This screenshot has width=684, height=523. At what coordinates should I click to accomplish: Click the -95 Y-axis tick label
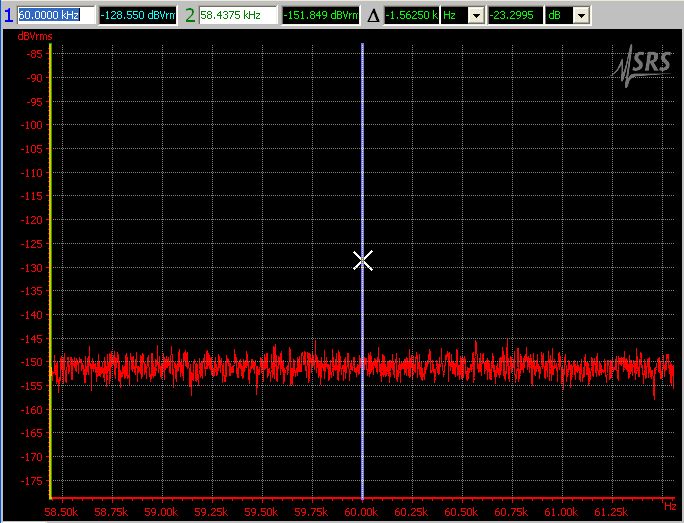click(34, 102)
